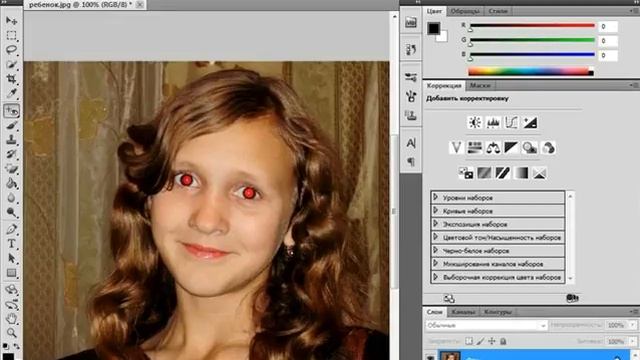Select the Pen tool

point(11,229)
